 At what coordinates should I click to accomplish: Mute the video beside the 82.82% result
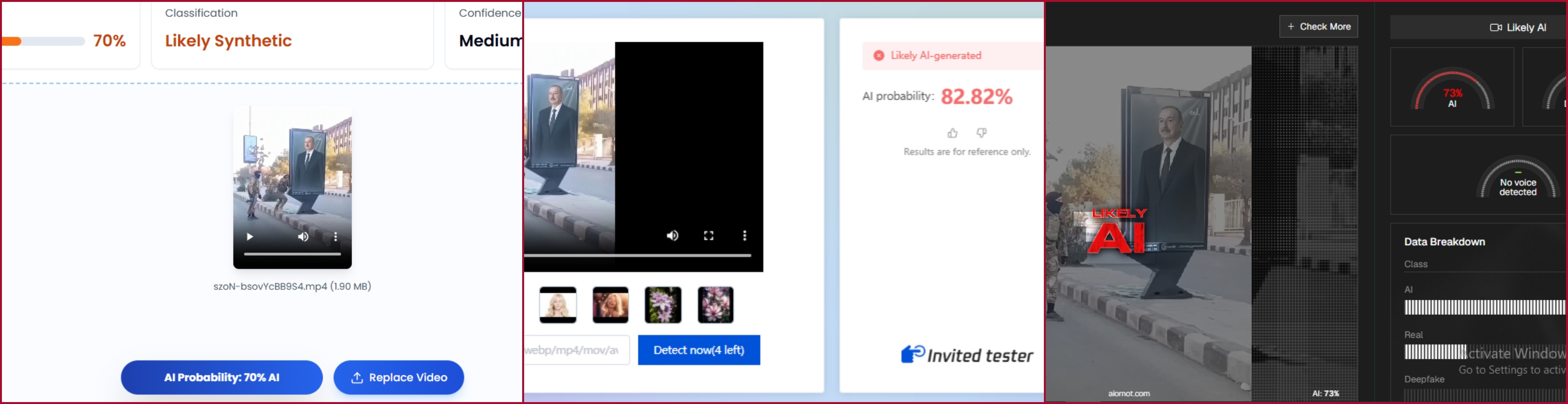(673, 236)
